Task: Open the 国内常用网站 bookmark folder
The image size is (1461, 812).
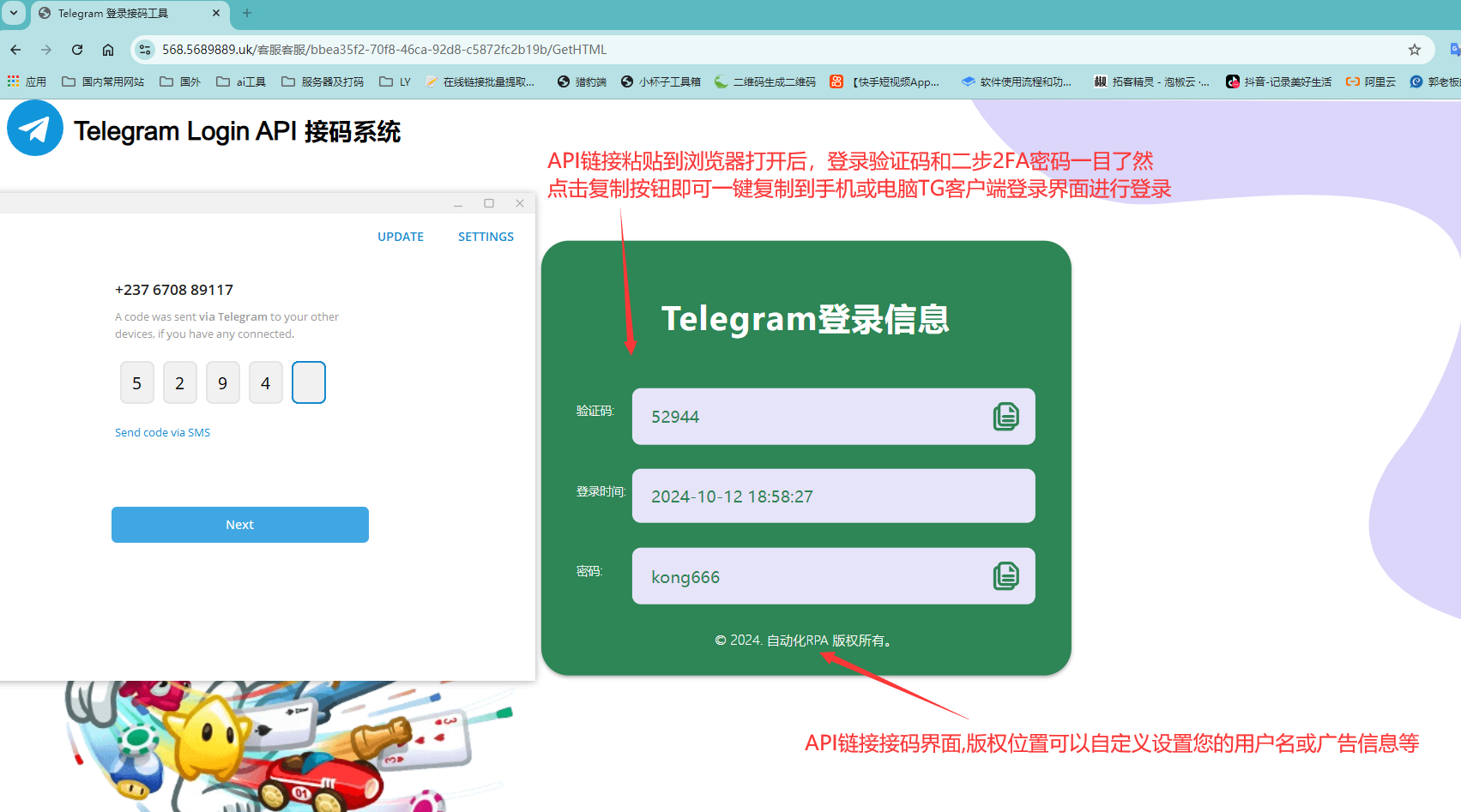Action: (x=103, y=81)
